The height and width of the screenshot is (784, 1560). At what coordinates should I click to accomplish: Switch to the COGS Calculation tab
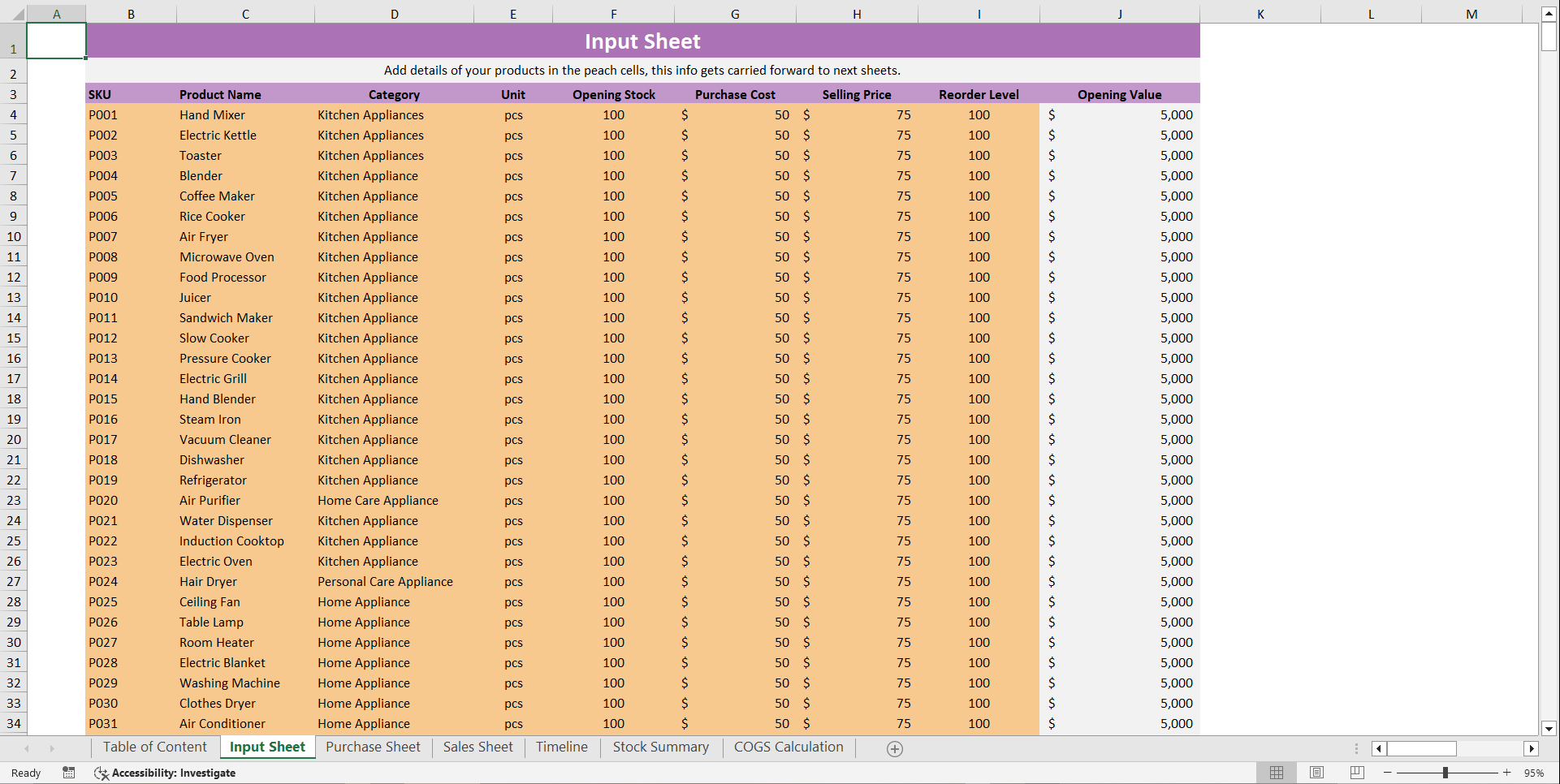point(788,747)
